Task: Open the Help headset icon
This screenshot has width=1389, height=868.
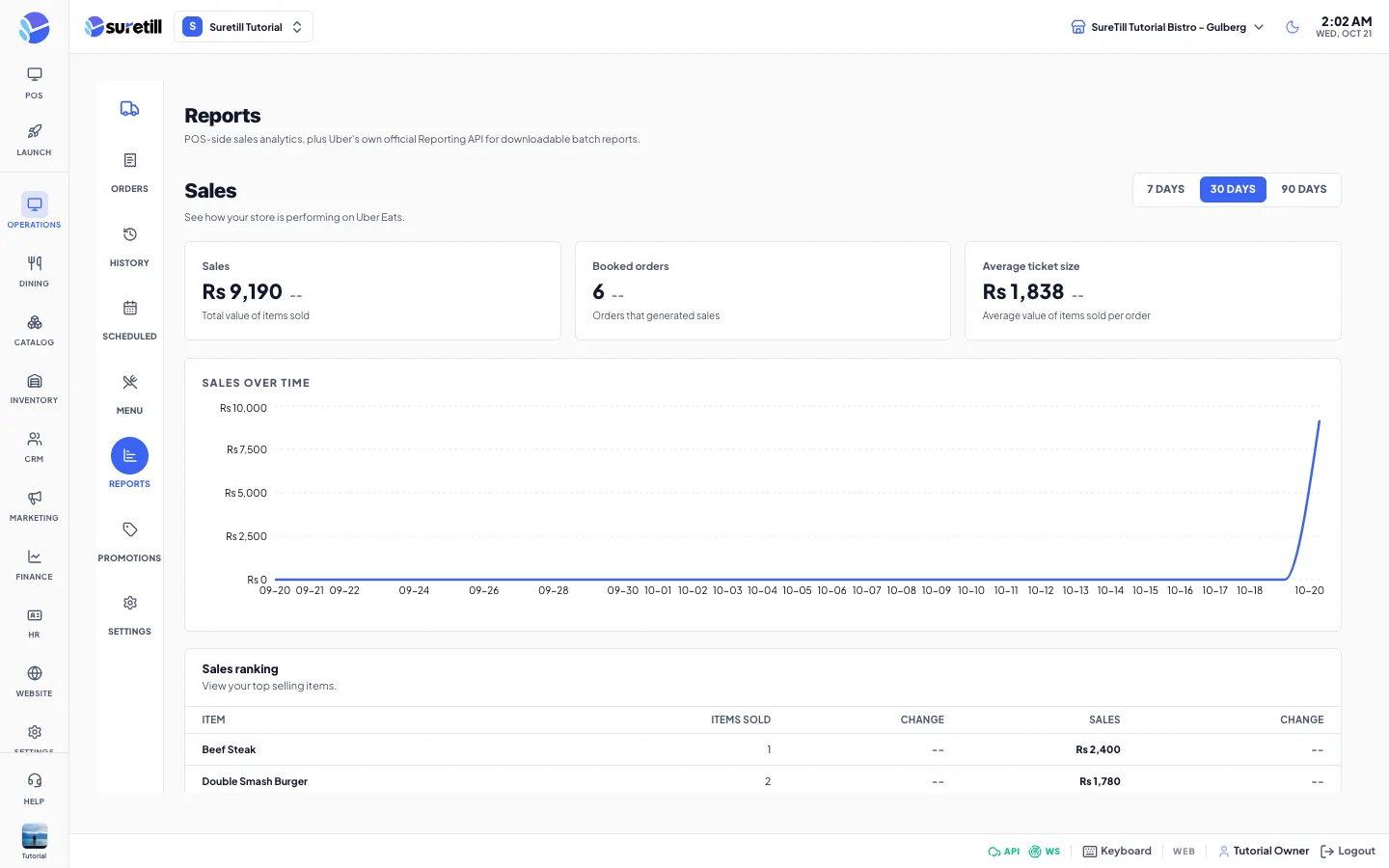Action: [34, 780]
